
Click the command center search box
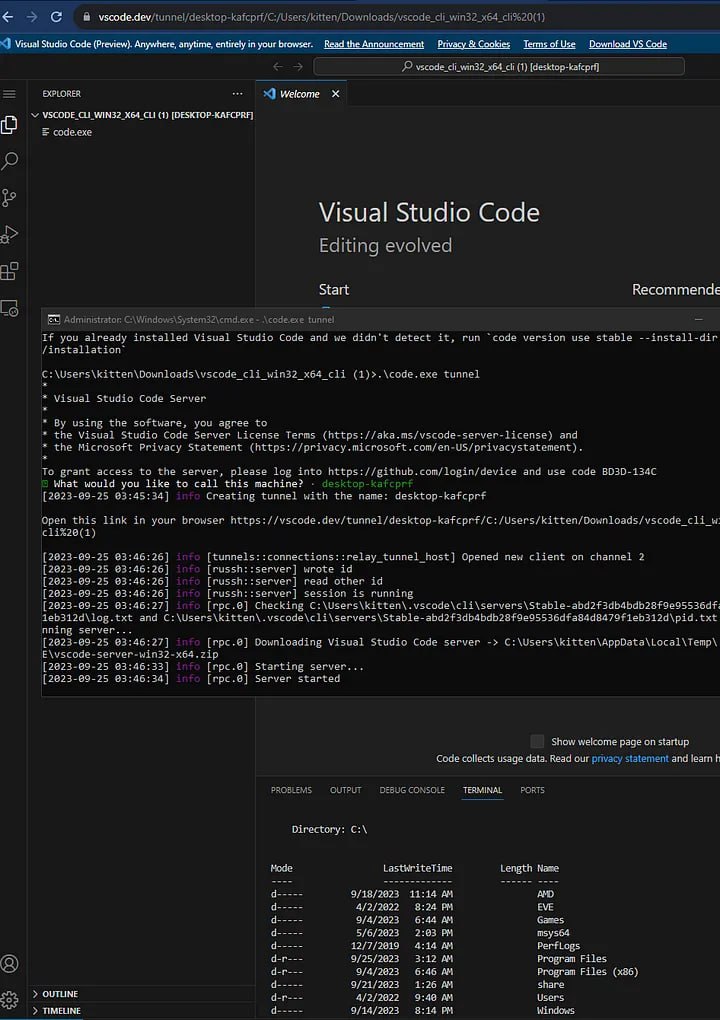click(499, 66)
